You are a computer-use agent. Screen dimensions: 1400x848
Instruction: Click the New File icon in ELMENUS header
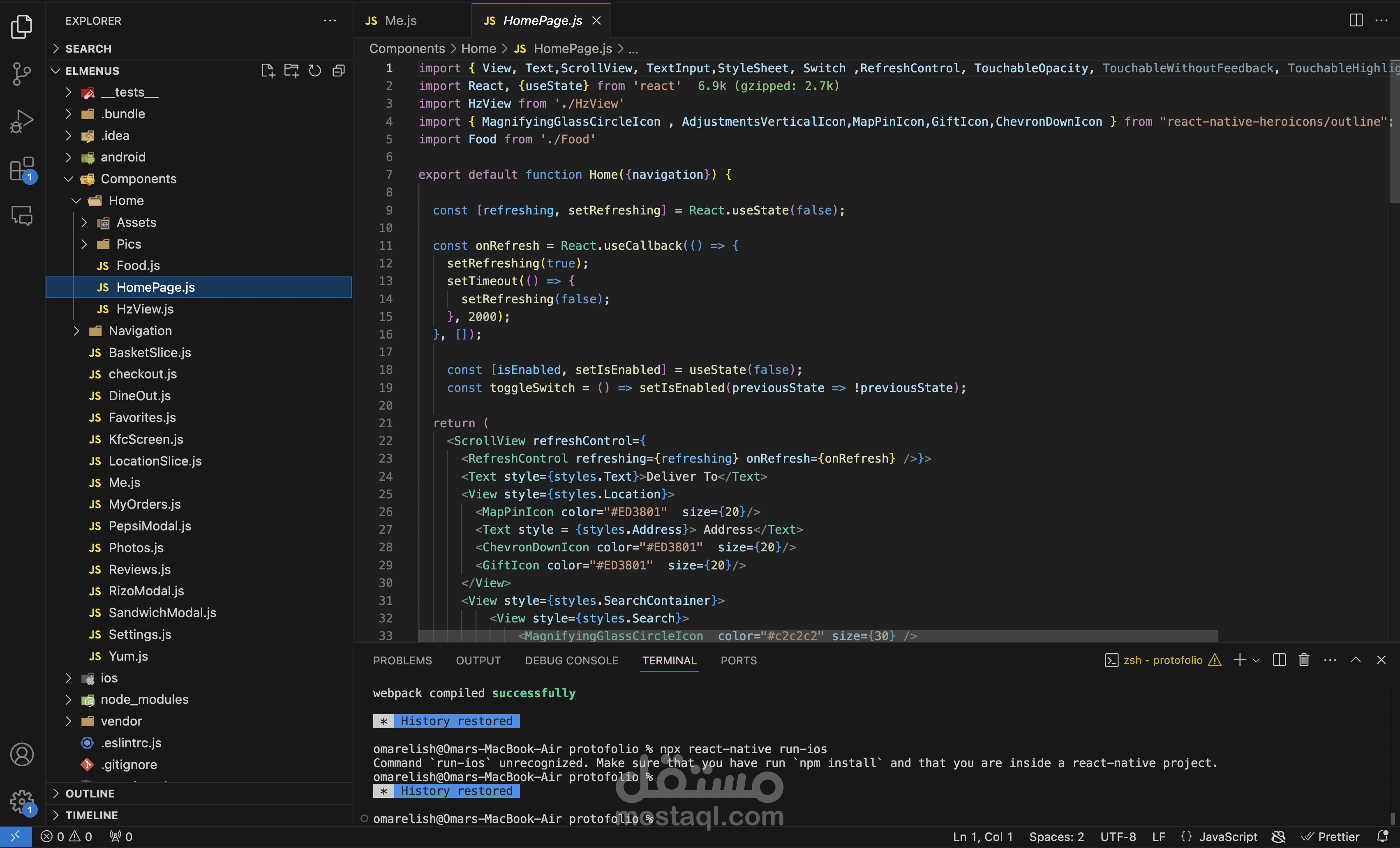coord(268,70)
